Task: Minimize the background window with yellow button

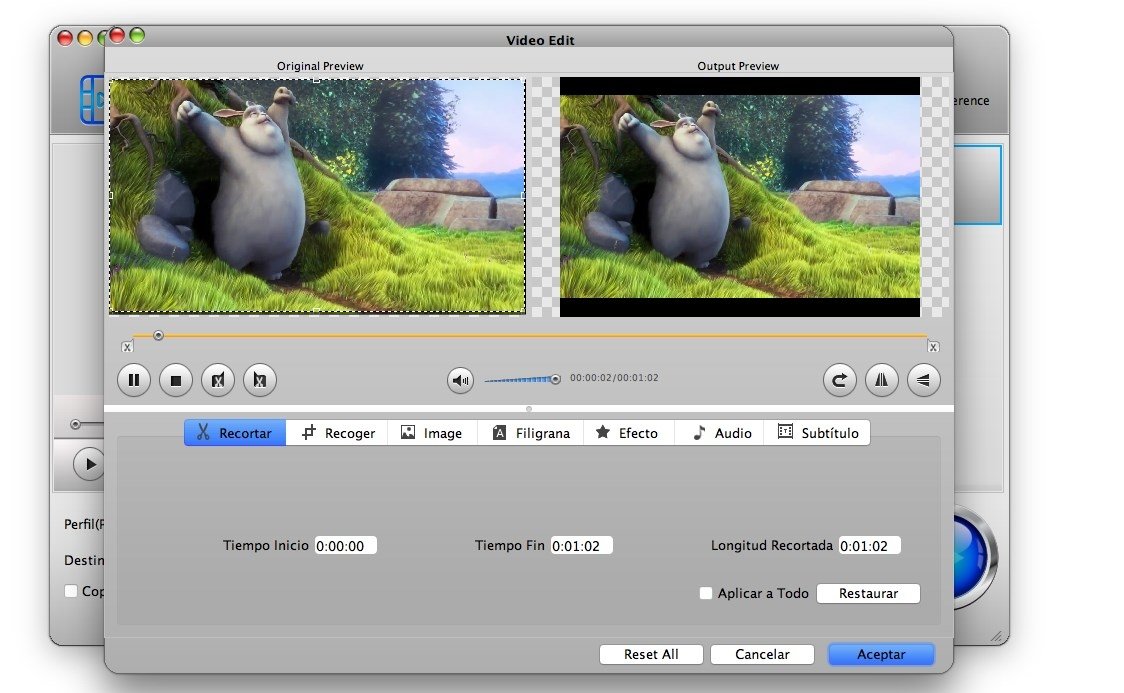Action: (85, 38)
